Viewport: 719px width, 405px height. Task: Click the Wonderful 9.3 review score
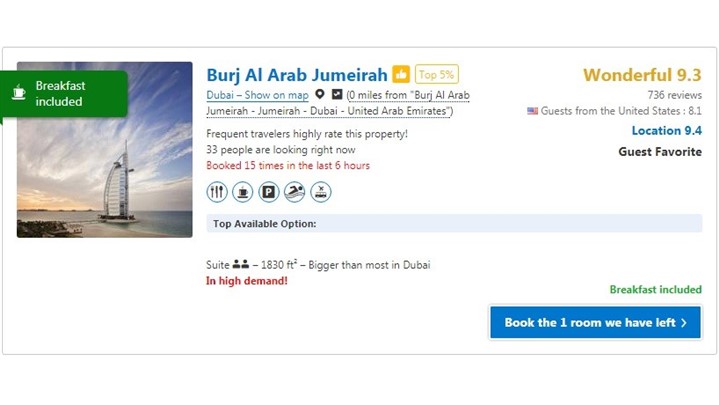[642, 75]
